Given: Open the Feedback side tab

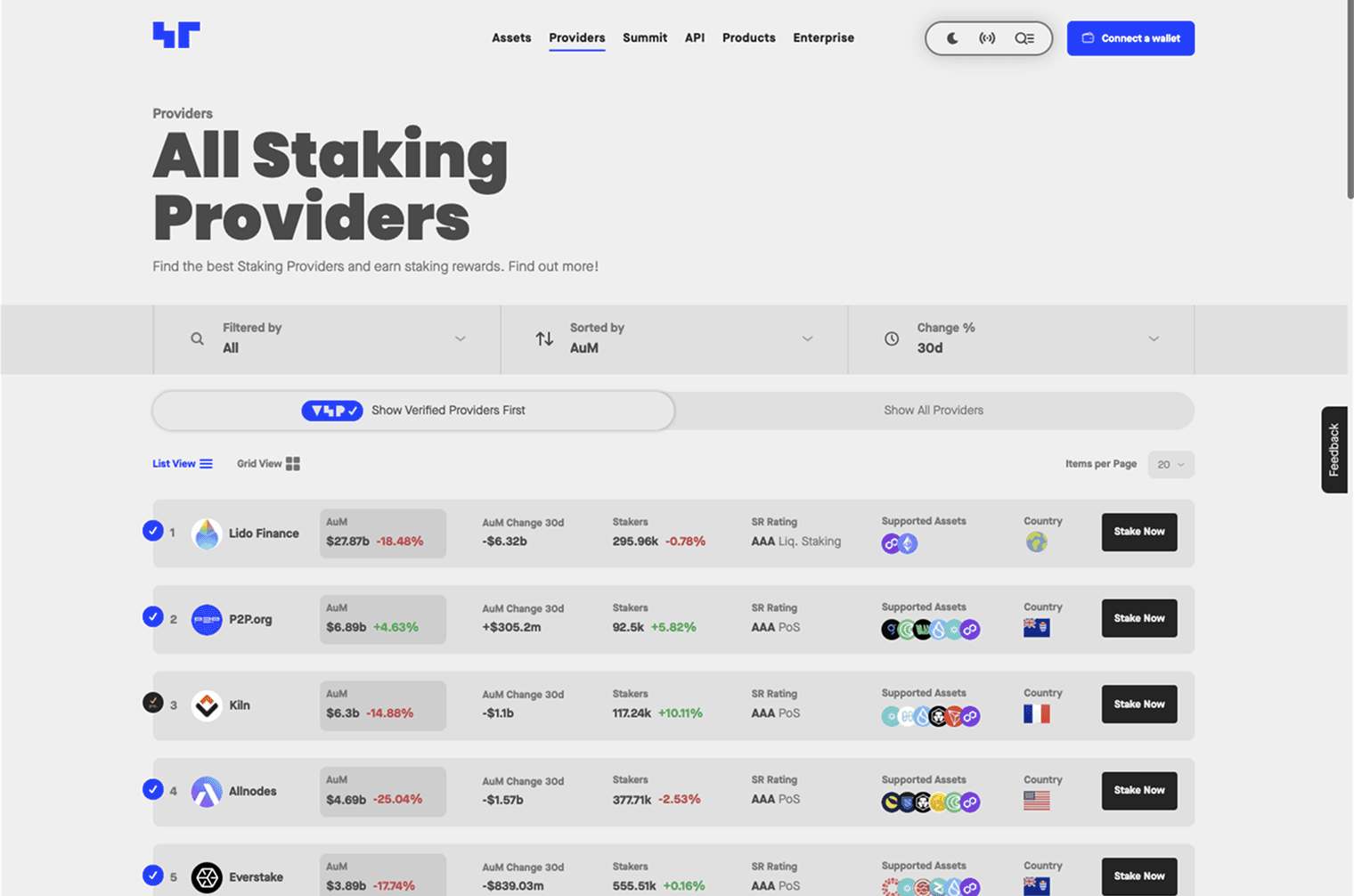Looking at the screenshot, I should 1334,450.
